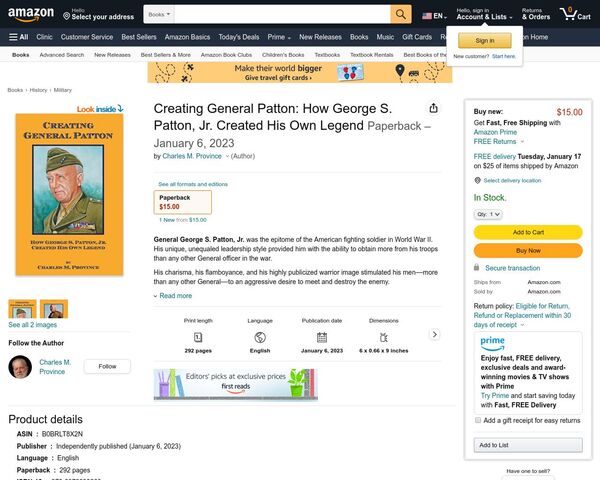The height and width of the screenshot is (480, 600).
Task: Open Gift Cards nav item
Action: tap(417, 37)
